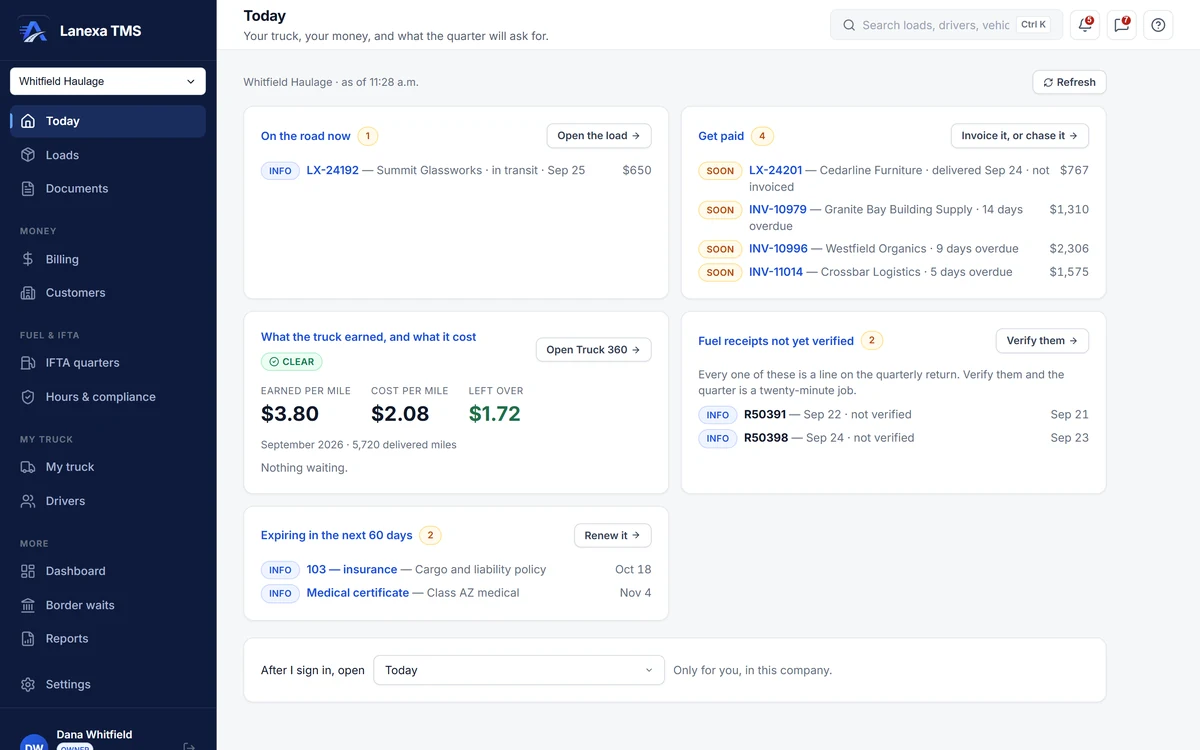Click the Dashboard grid icon
The image size is (1200, 750).
coord(28,571)
